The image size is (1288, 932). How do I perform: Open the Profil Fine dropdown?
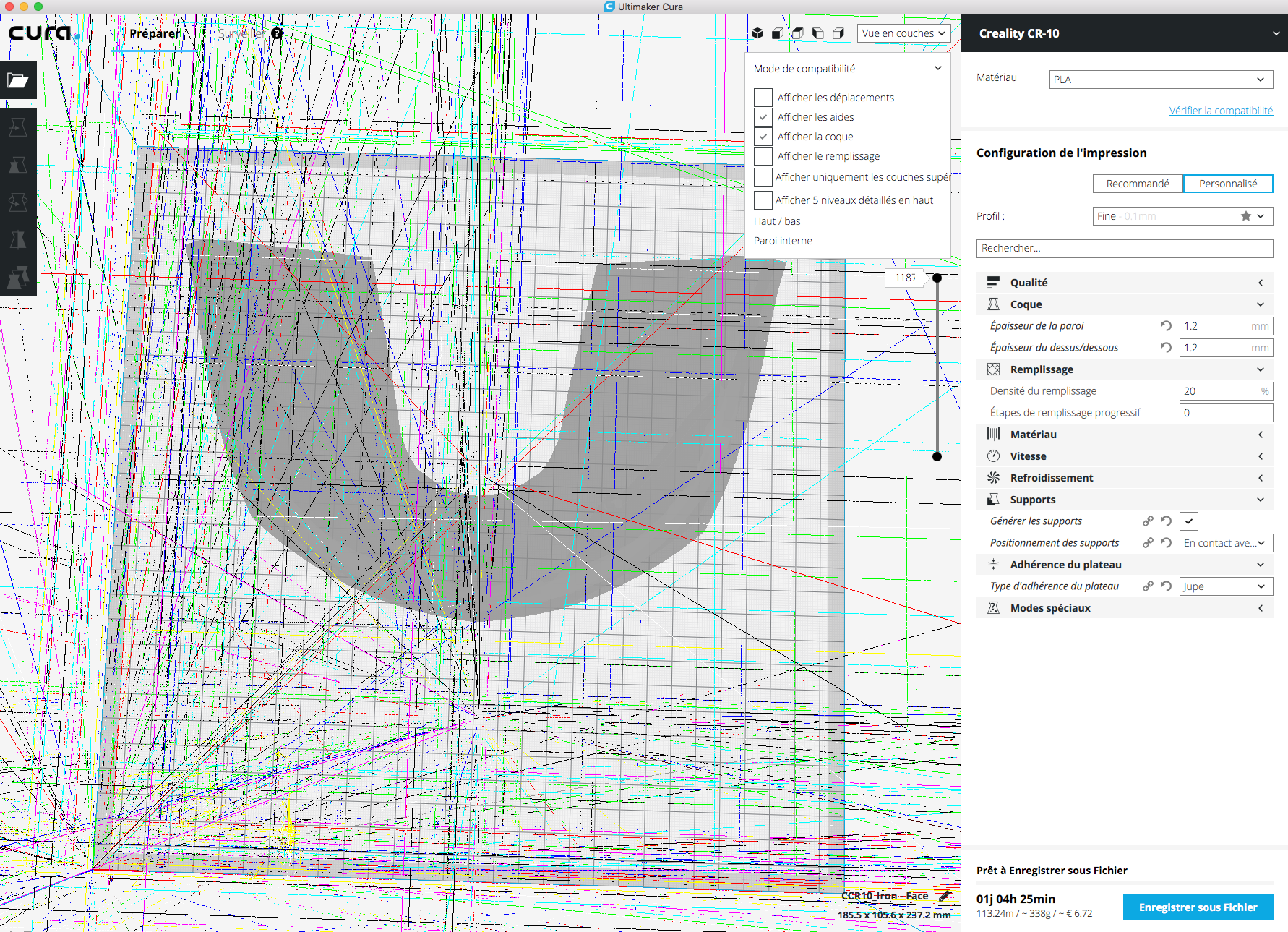pyautogui.click(x=1182, y=216)
